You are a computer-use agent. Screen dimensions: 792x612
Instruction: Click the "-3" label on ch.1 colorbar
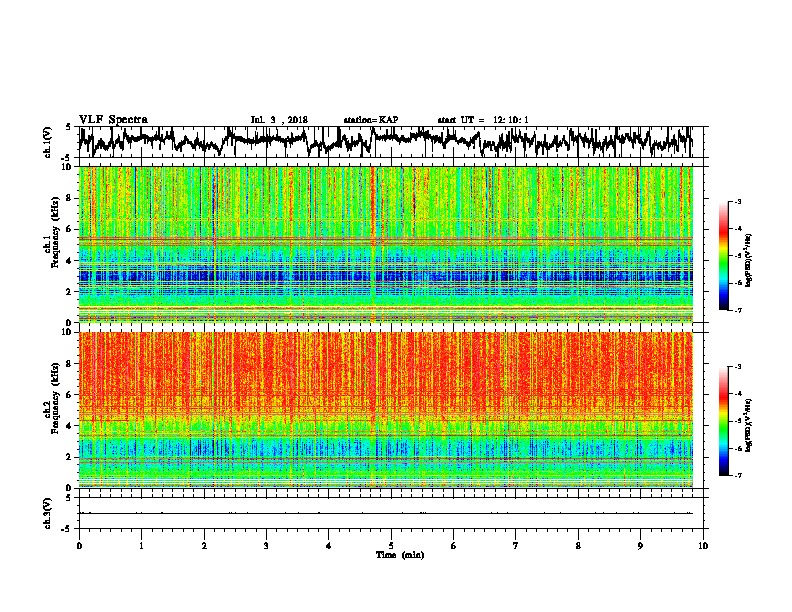coord(737,201)
